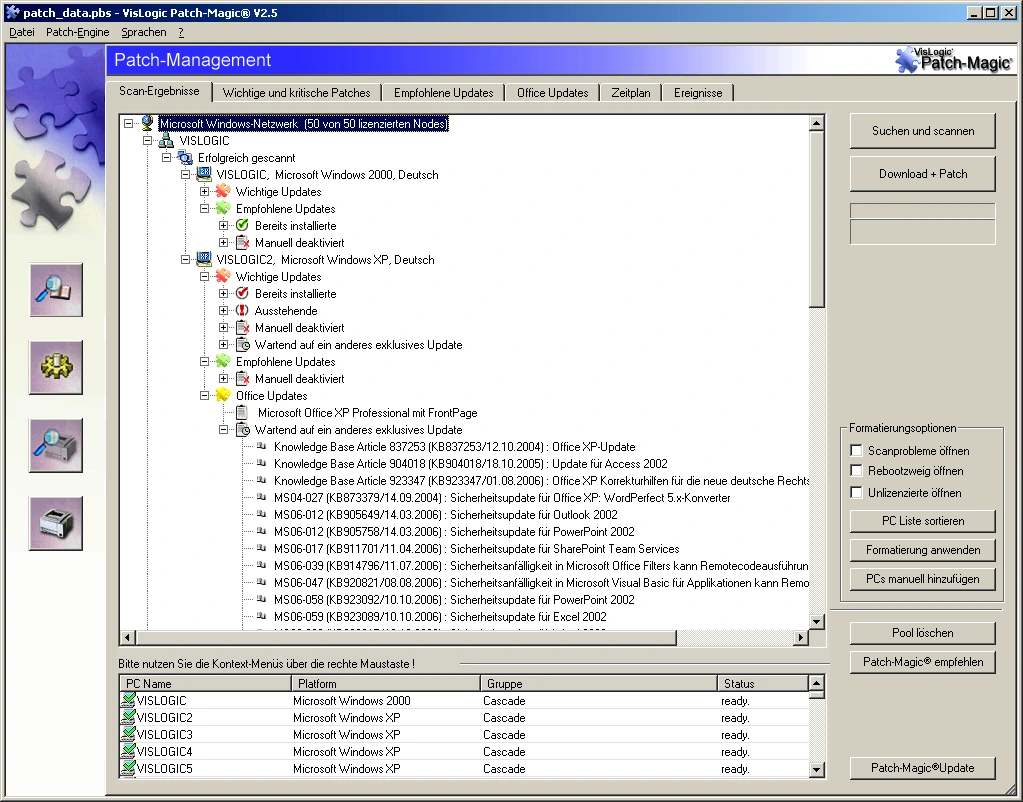Switch to the Office Updates tab
Viewport: 1023px width, 802px height.
pyautogui.click(x=553, y=93)
